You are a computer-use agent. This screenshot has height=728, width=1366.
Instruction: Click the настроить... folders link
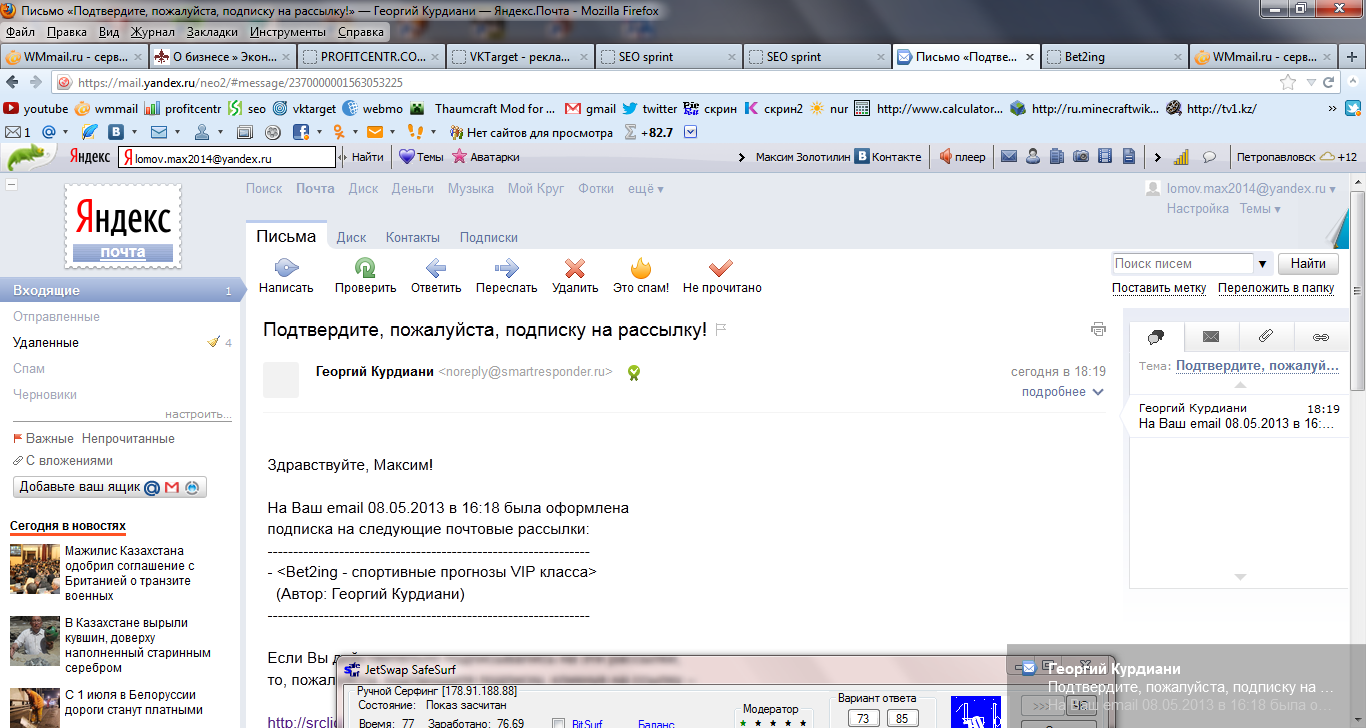point(198,414)
